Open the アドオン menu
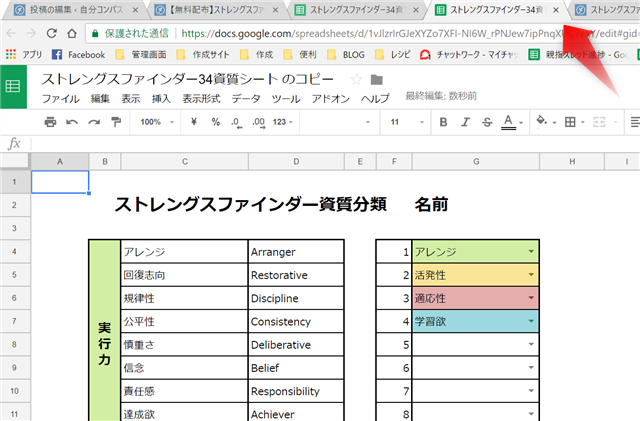 coord(331,99)
